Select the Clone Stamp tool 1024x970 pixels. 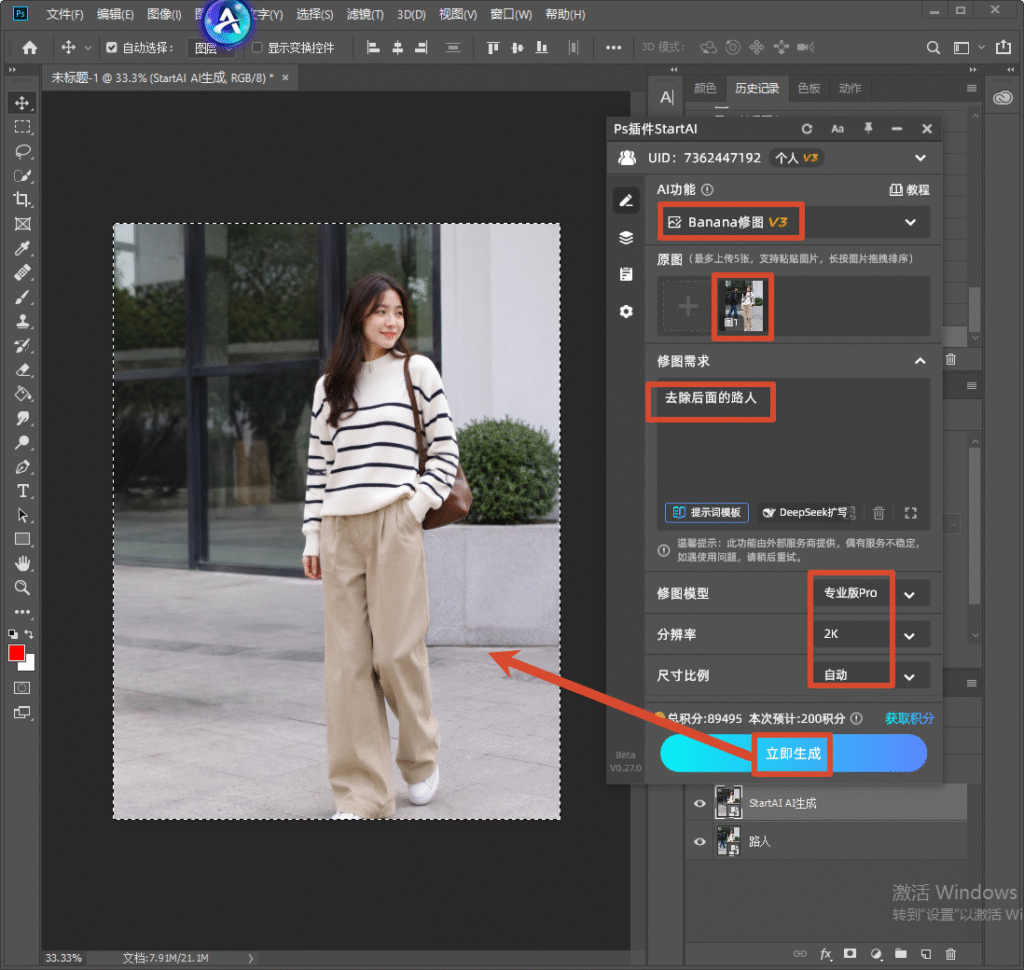(x=22, y=321)
